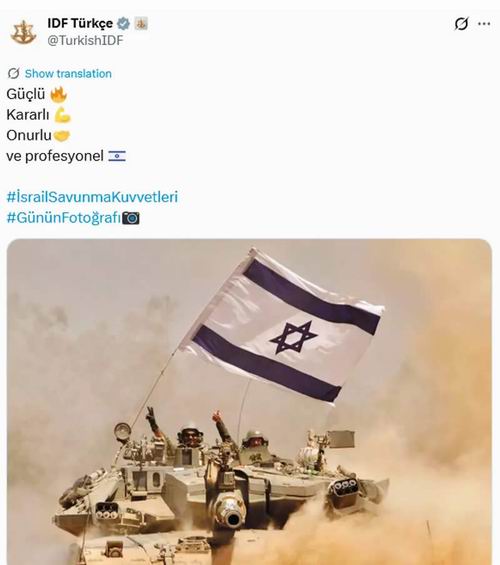
Task: Click the @TurkishIDF handle
Action: pos(85,40)
